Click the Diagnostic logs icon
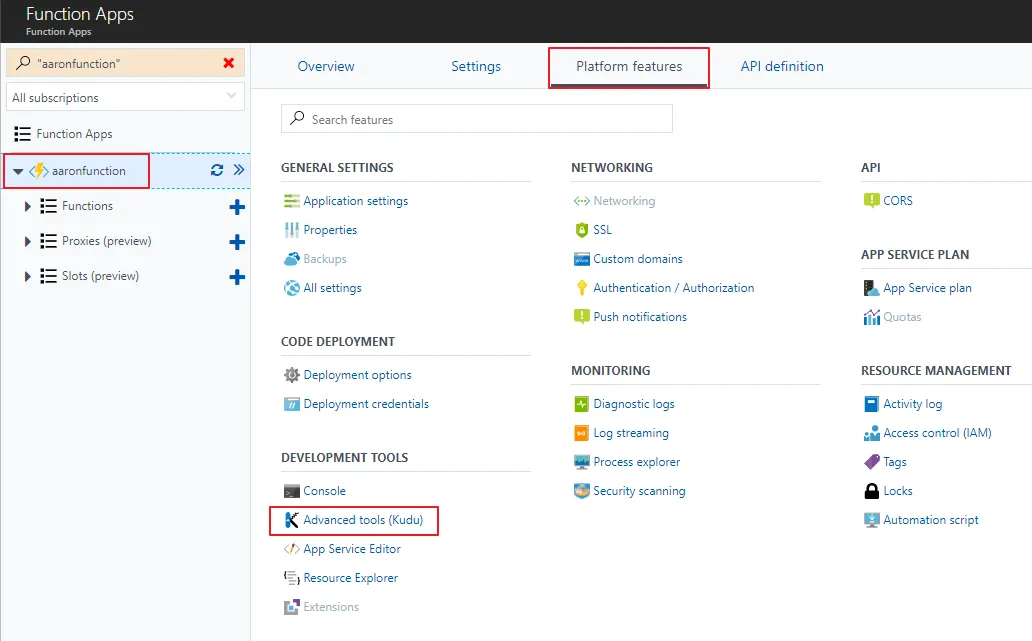Image resolution: width=1032 pixels, height=641 pixels. click(x=582, y=404)
